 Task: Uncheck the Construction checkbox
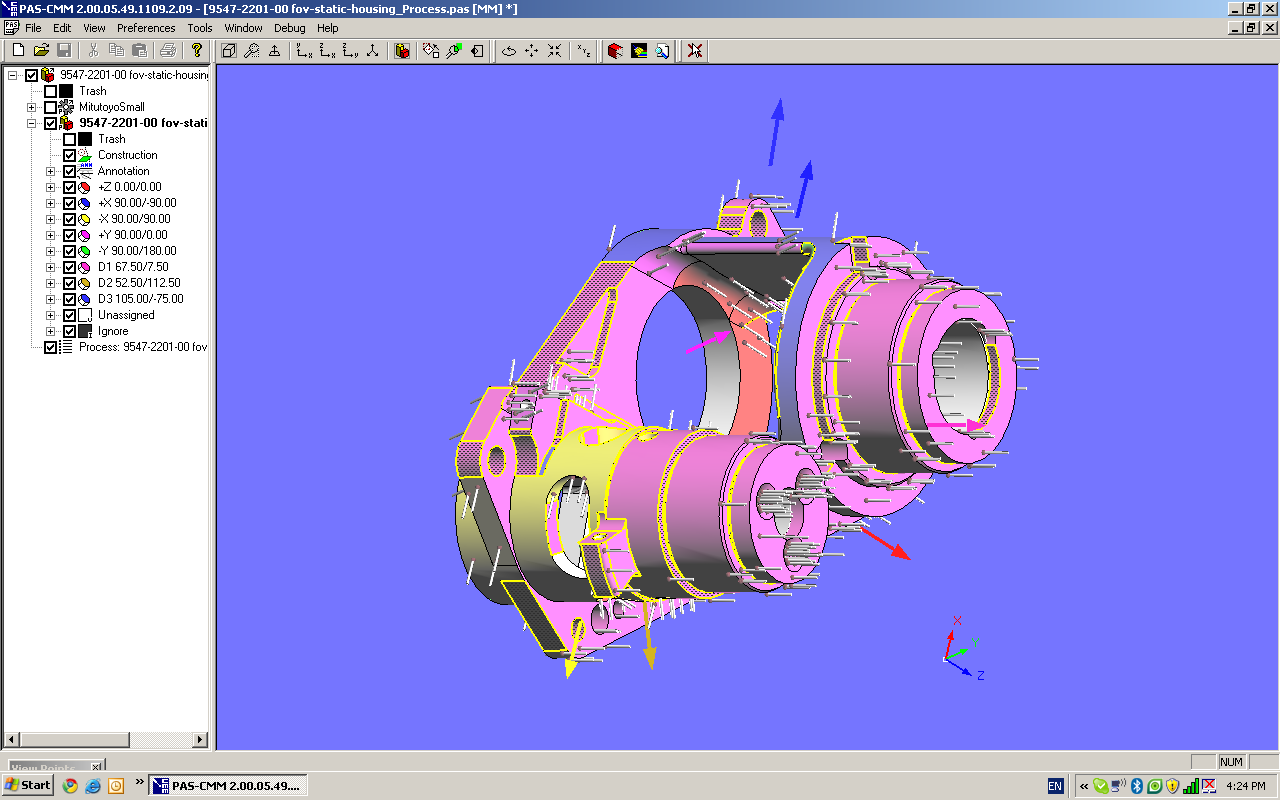69,155
